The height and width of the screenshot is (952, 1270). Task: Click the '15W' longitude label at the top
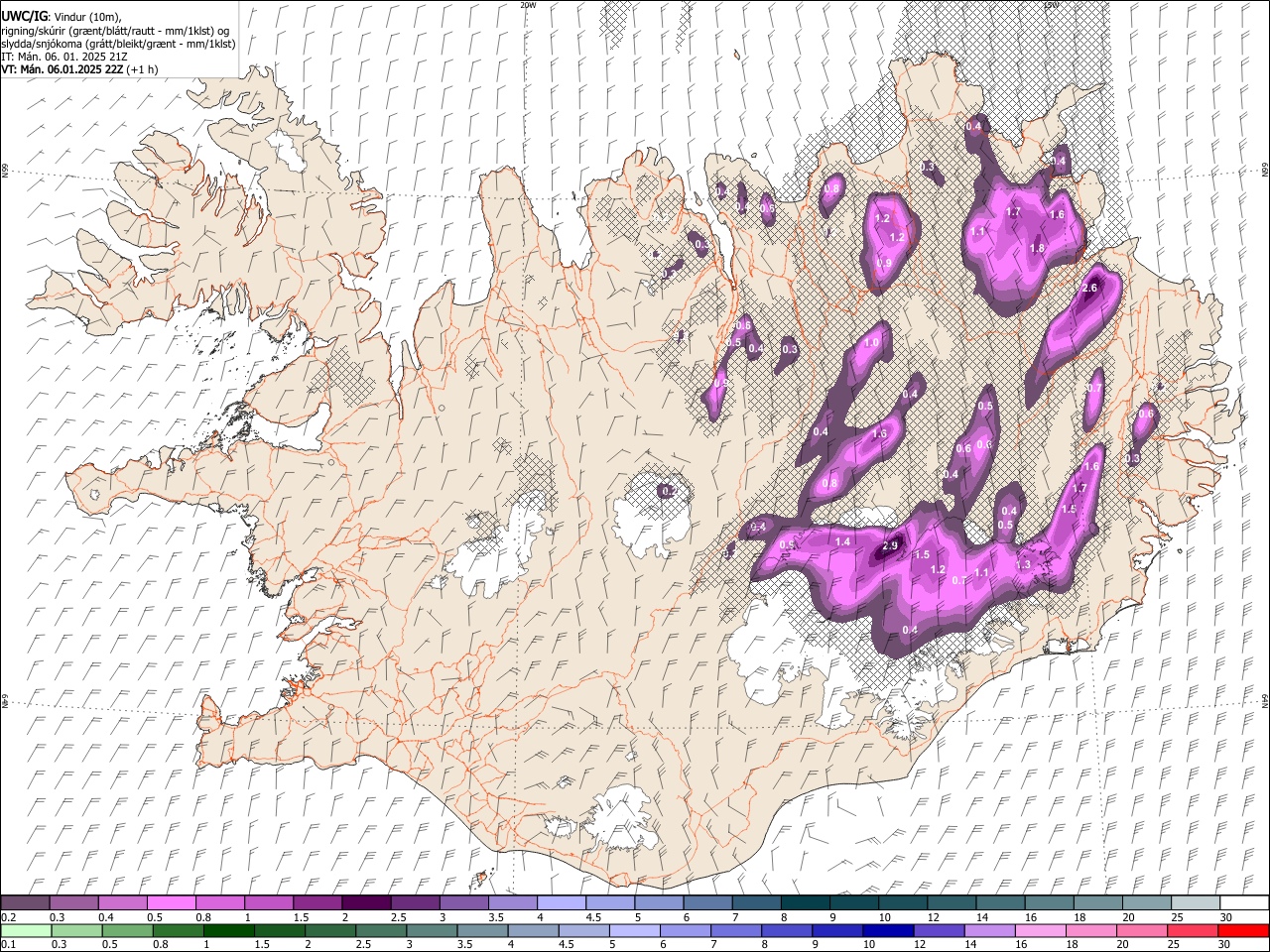click(x=1051, y=5)
